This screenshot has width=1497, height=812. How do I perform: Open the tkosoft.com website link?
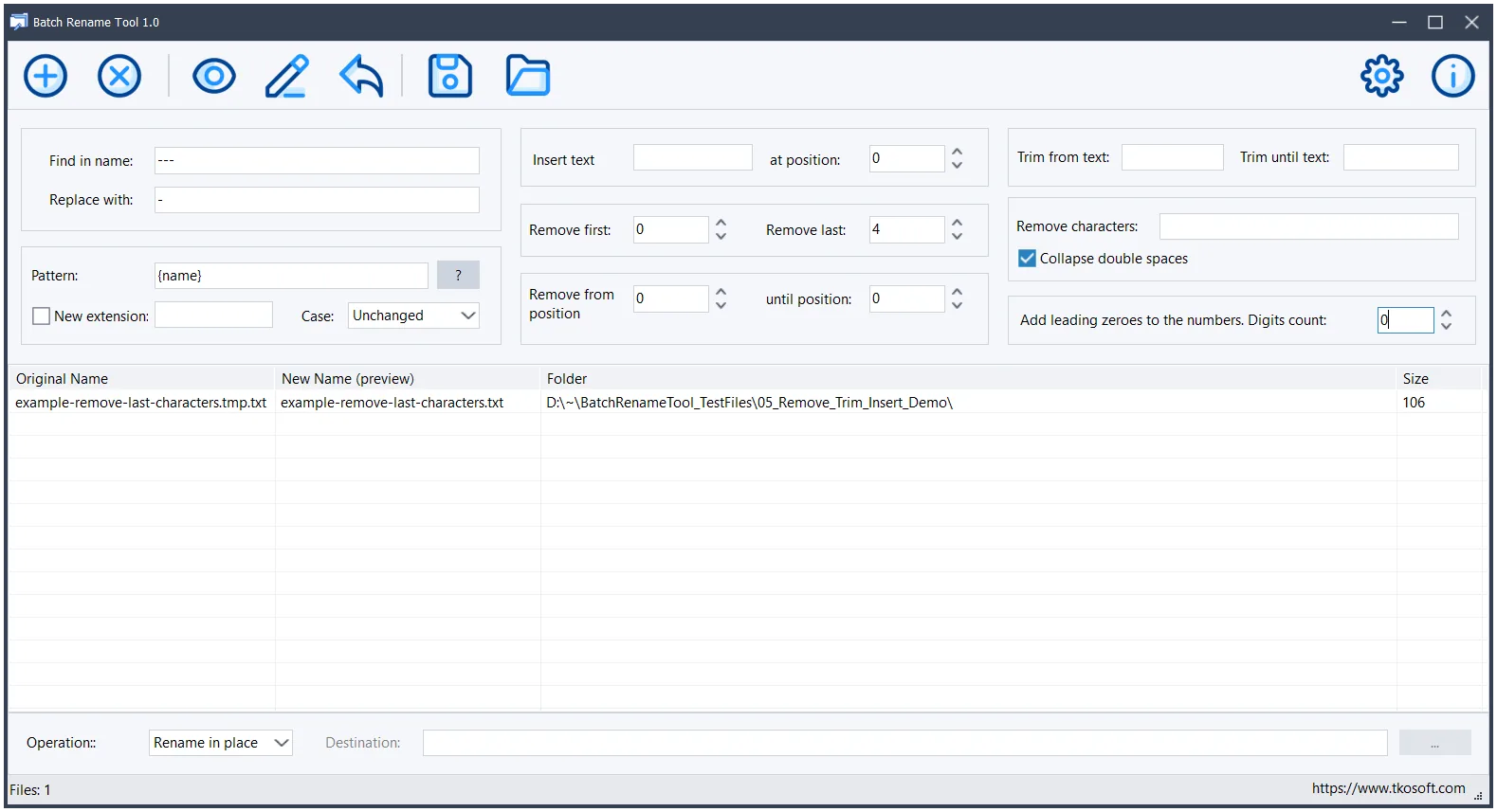click(x=1388, y=788)
